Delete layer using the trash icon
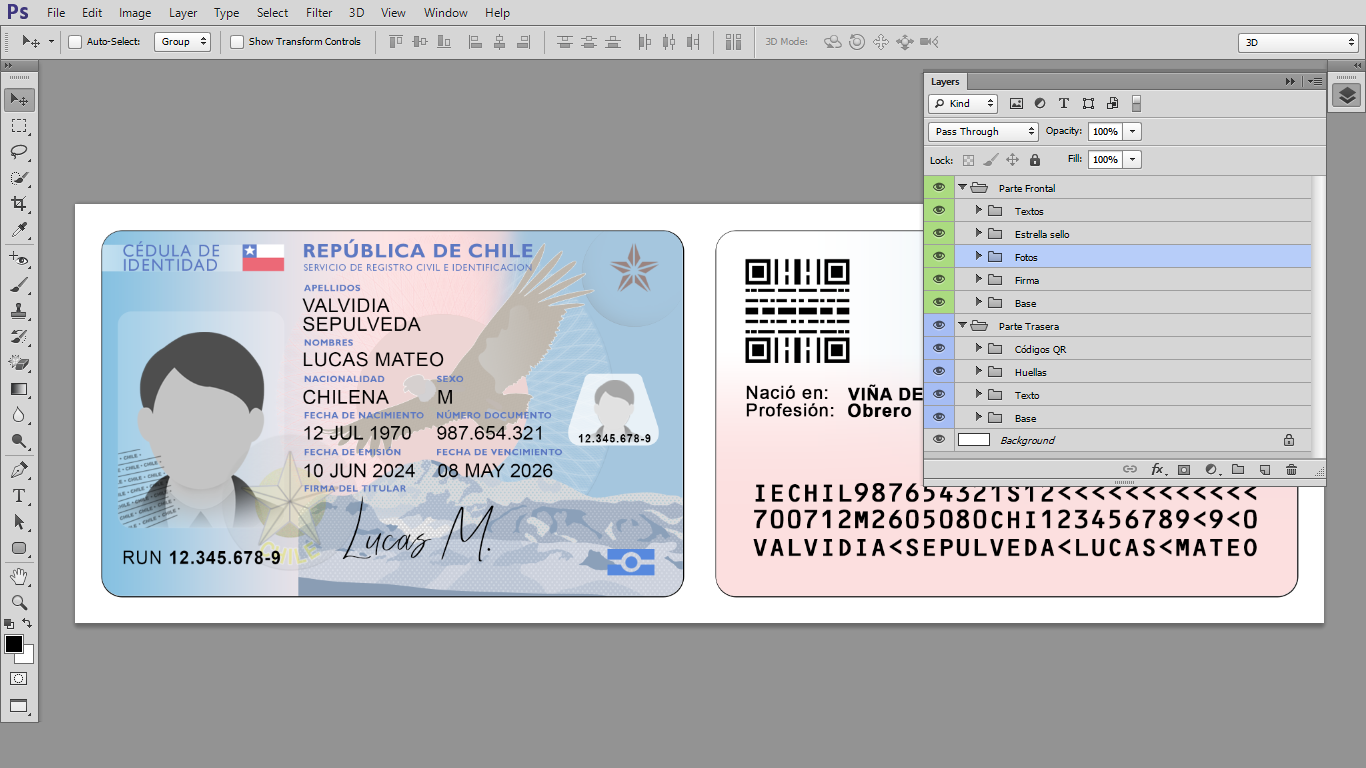 tap(1291, 469)
